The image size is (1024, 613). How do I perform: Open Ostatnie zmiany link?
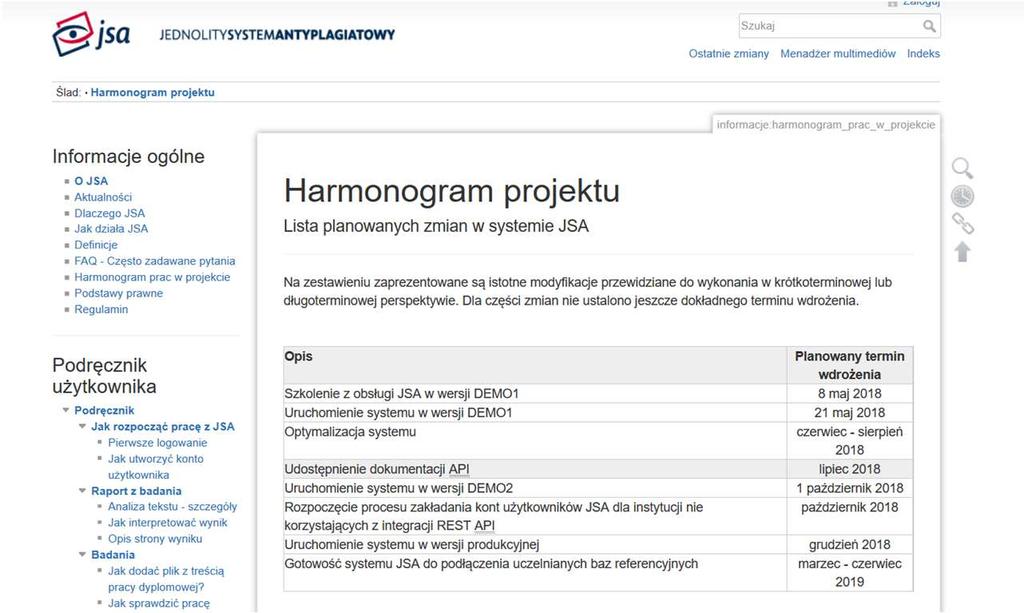point(729,54)
